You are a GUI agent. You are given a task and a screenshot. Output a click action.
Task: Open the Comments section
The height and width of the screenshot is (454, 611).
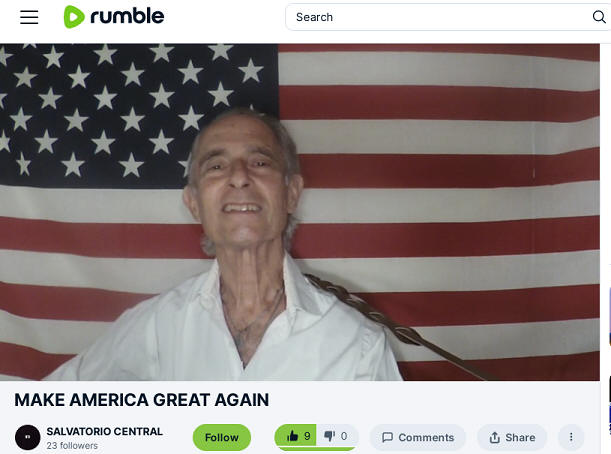[x=417, y=437]
